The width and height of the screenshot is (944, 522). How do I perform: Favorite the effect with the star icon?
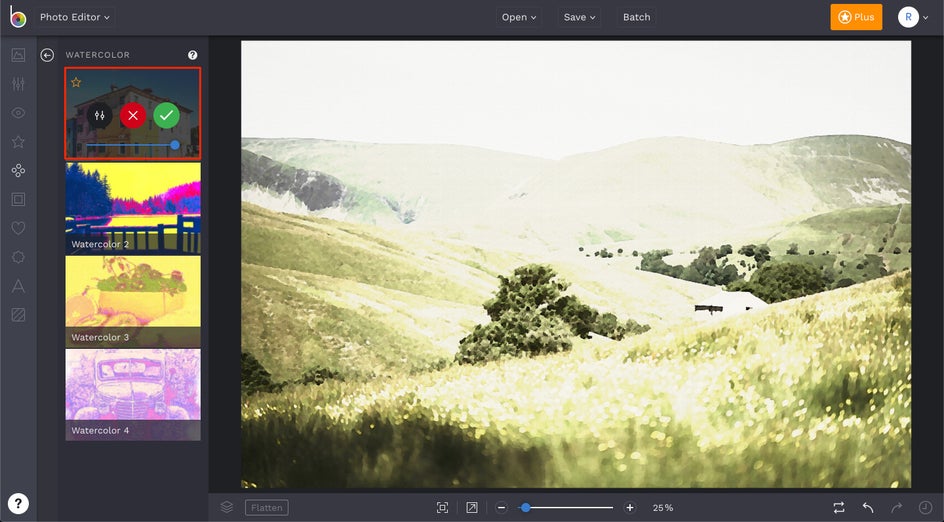click(76, 82)
